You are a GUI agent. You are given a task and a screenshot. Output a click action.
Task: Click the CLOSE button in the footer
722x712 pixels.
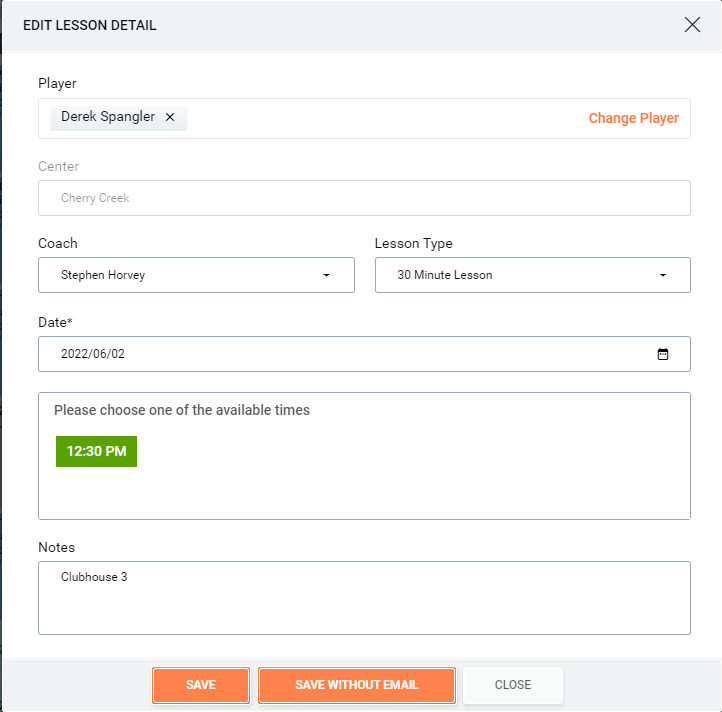(513, 685)
